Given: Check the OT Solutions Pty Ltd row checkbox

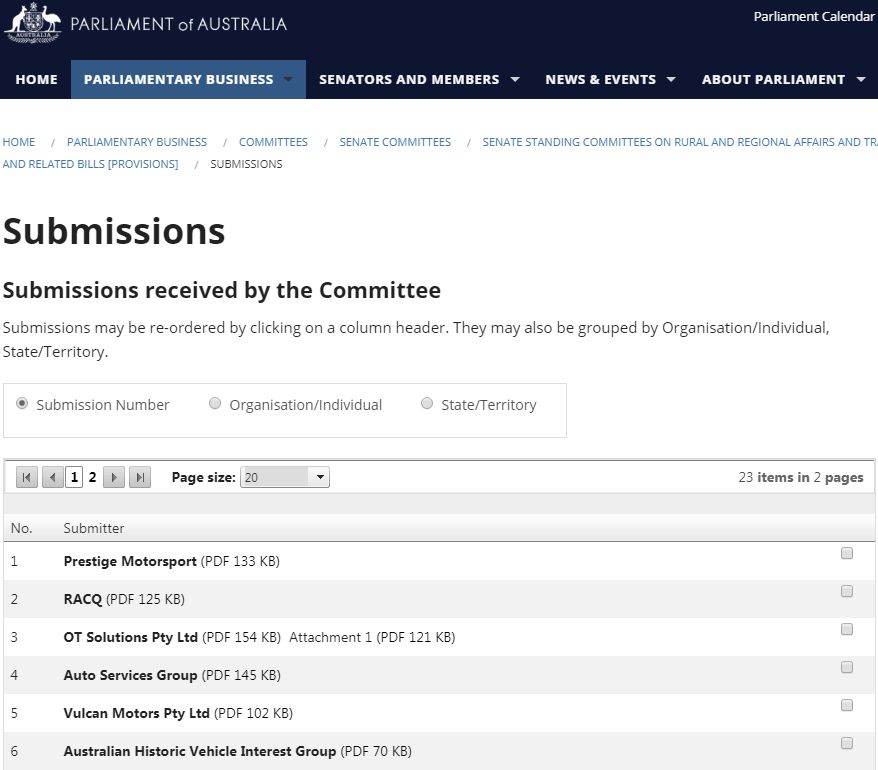Looking at the screenshot, I should pos(847,629).
